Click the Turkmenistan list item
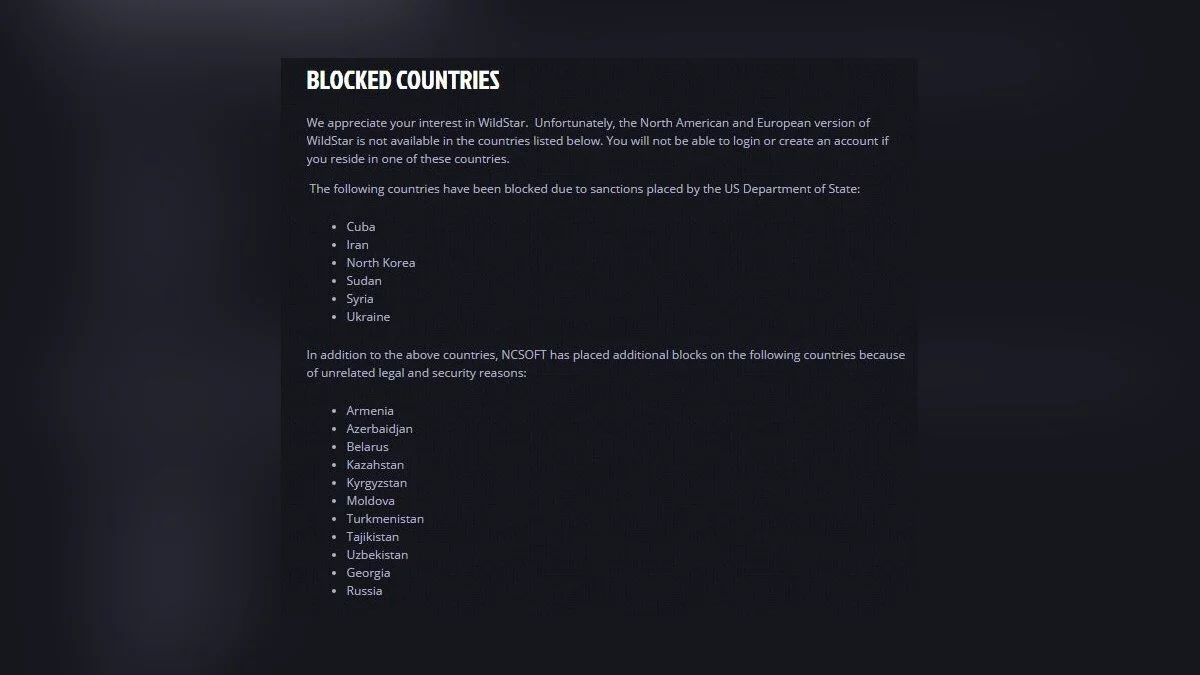The image size is (1200, 675). pyautogui.click(x=385, y=519)
